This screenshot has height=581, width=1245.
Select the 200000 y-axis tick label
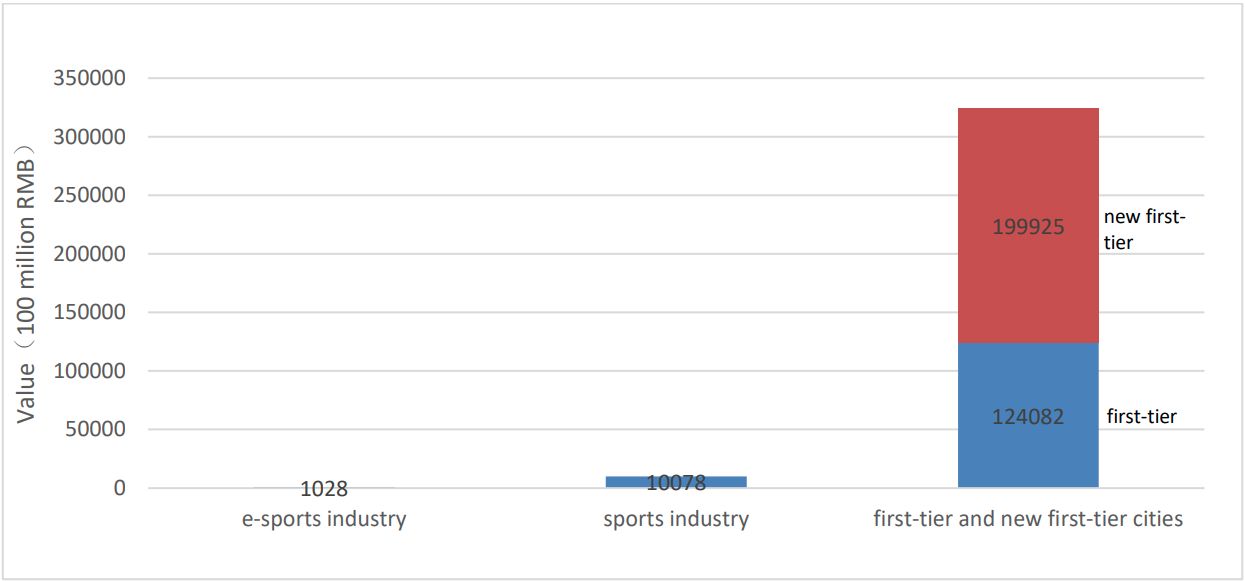[x=90, y=254]
